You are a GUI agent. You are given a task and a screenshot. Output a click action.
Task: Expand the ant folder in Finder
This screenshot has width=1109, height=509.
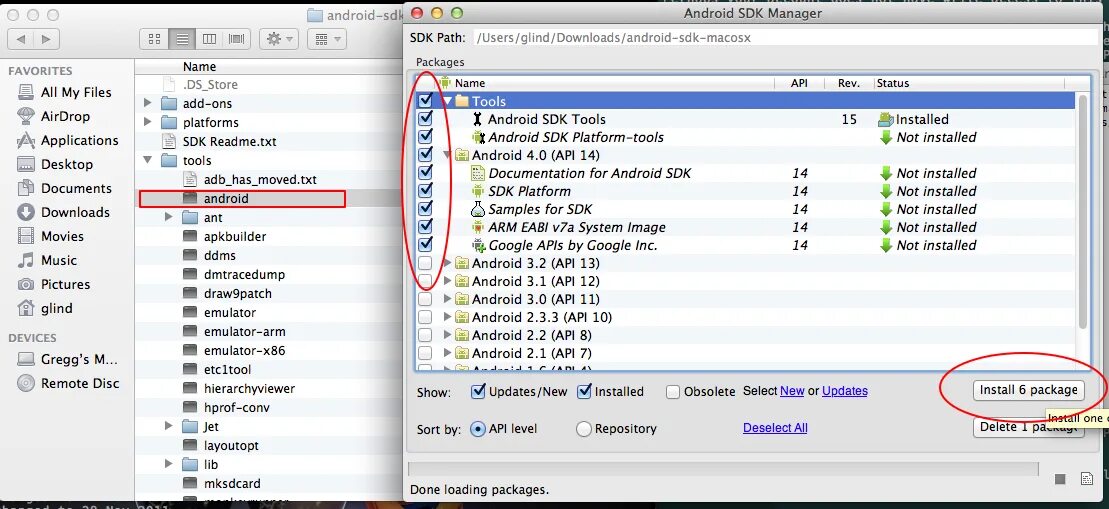tap(168, 218)
